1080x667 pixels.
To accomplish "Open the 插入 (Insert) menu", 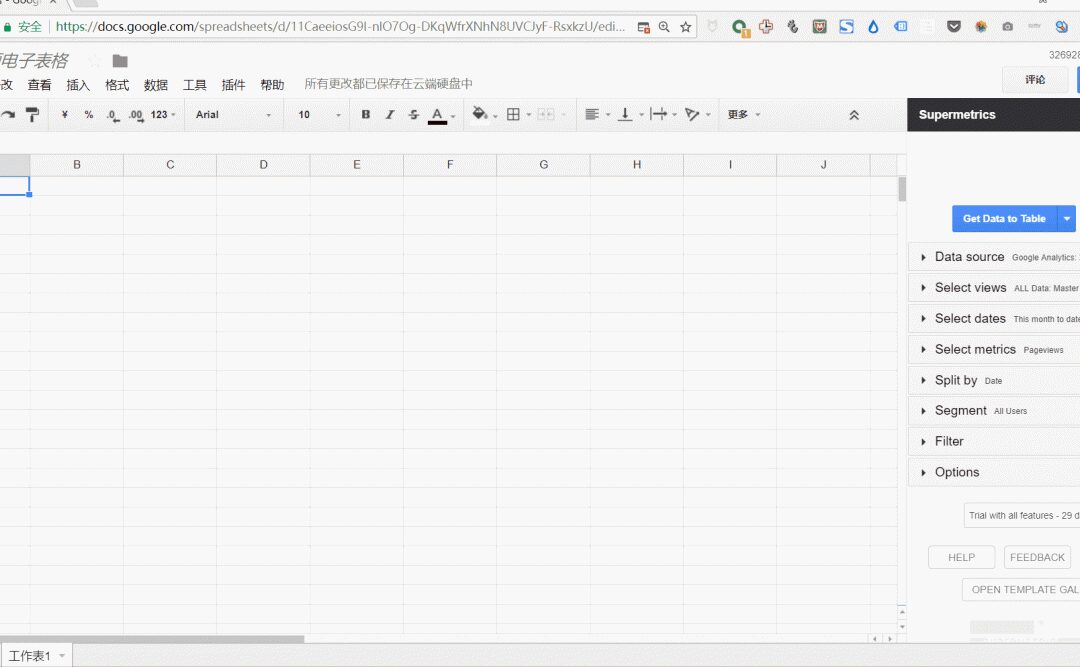I will [78, 85].
